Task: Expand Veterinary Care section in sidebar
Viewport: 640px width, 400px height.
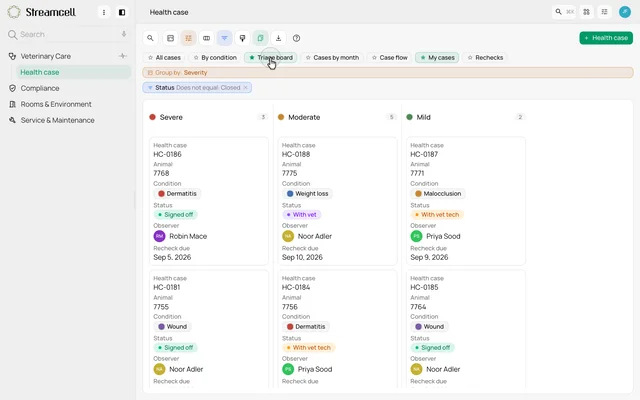Action: (46, 56)
